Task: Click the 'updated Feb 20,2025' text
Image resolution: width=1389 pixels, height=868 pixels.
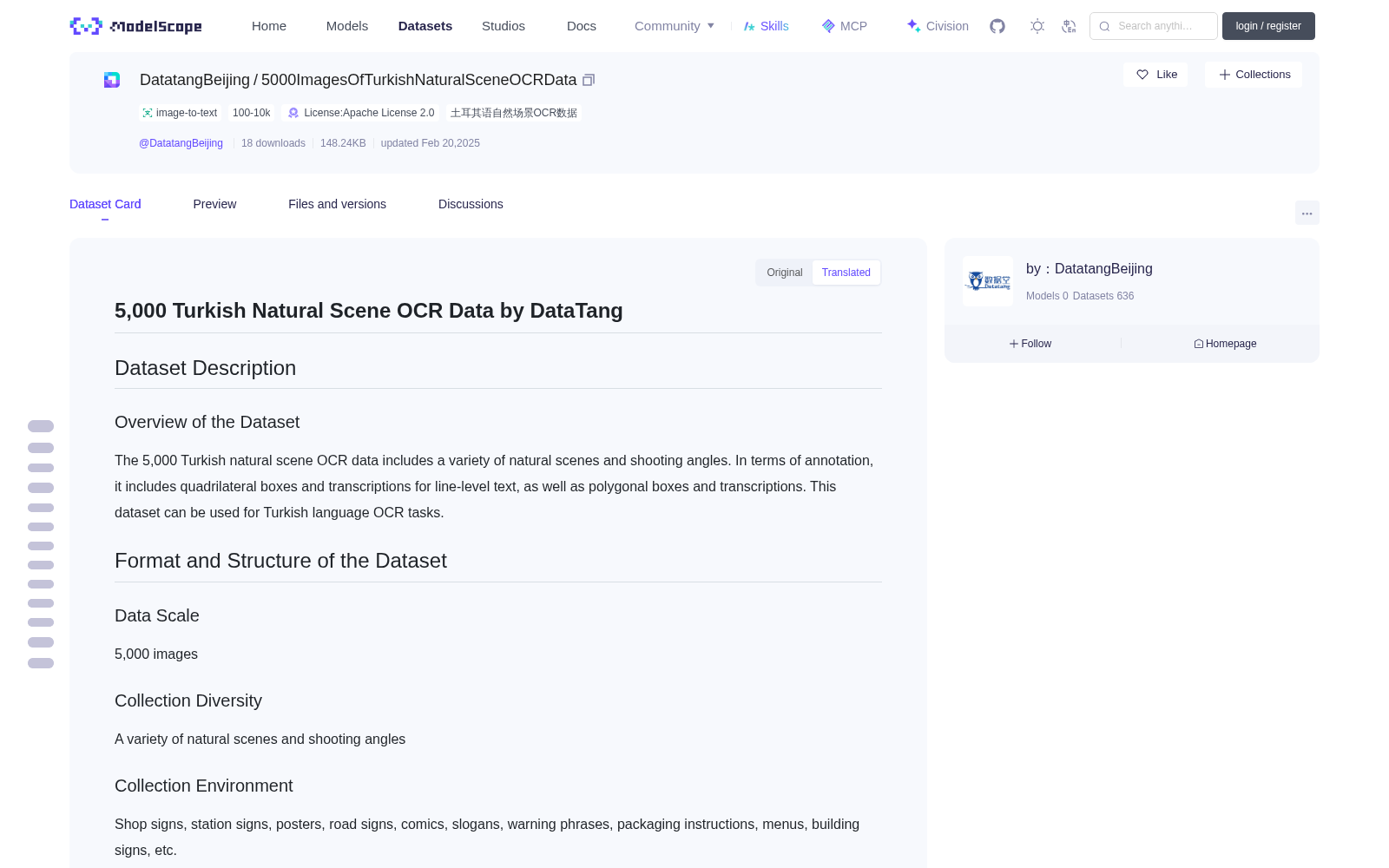Action: click(431, 143)
